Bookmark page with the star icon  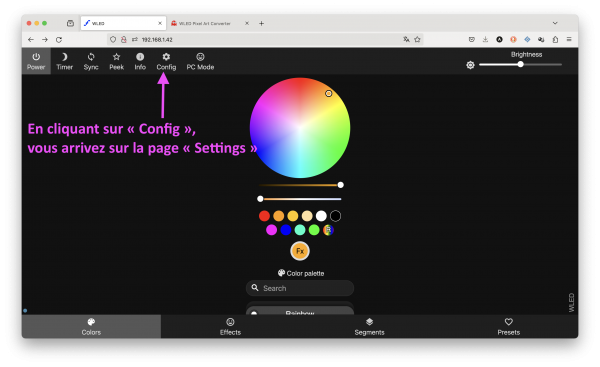[x=417, y=39]
